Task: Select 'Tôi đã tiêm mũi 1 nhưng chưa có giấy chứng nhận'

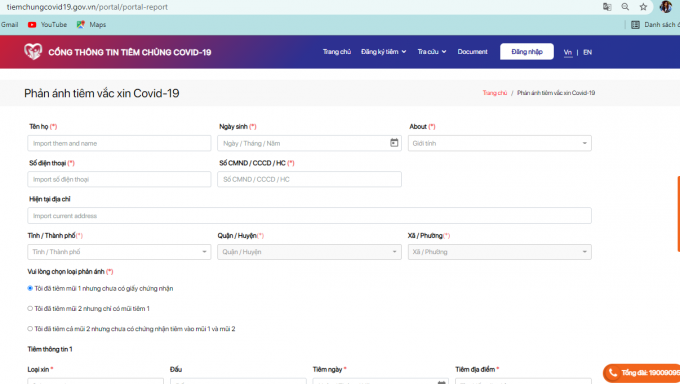Action: pos(30,288)
